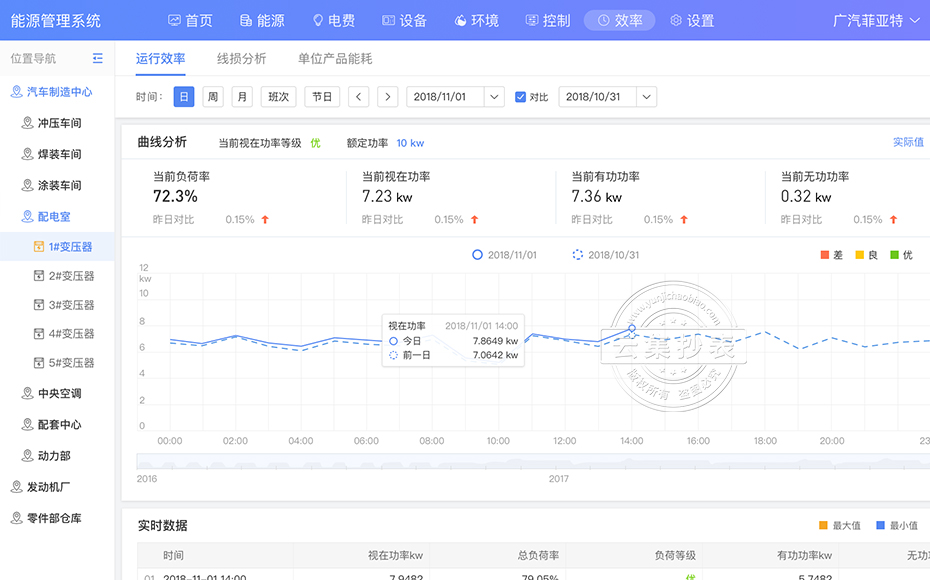This screenshot has width=930, height=580.
Task: Click the 1#变压器 transformer icon
Action: pyautogui.click(x=39, y=247)
